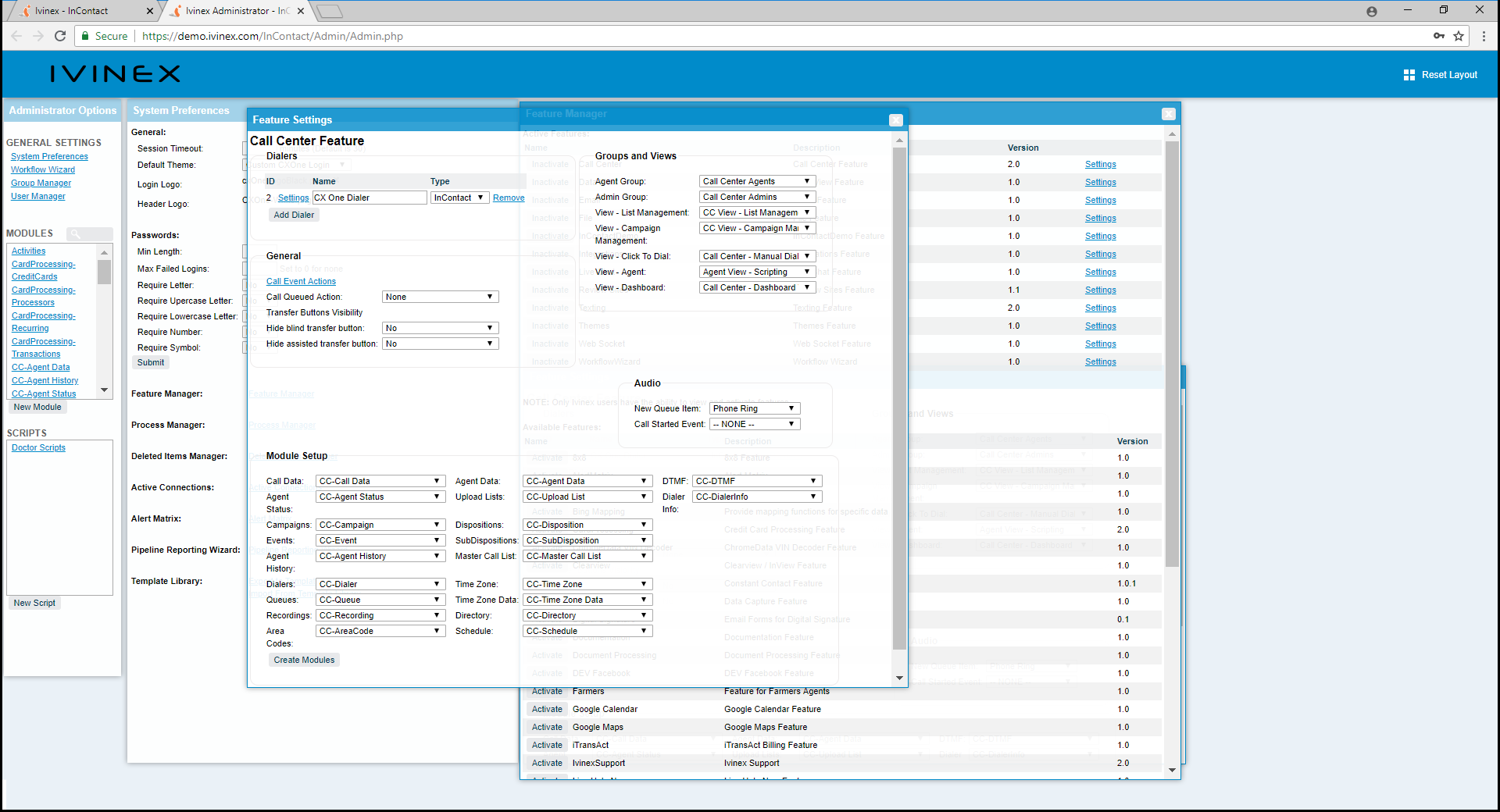Screen dimensions: 1500x812
Task: Open the Call Event Actions link
Action: coord(301,281)
